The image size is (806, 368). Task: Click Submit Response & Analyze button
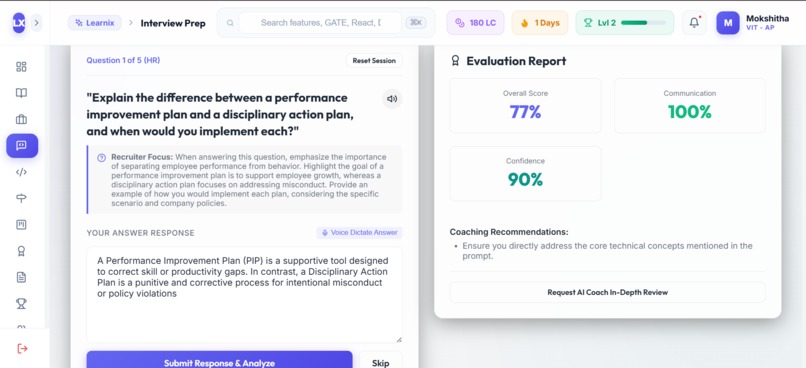[219, 360]
